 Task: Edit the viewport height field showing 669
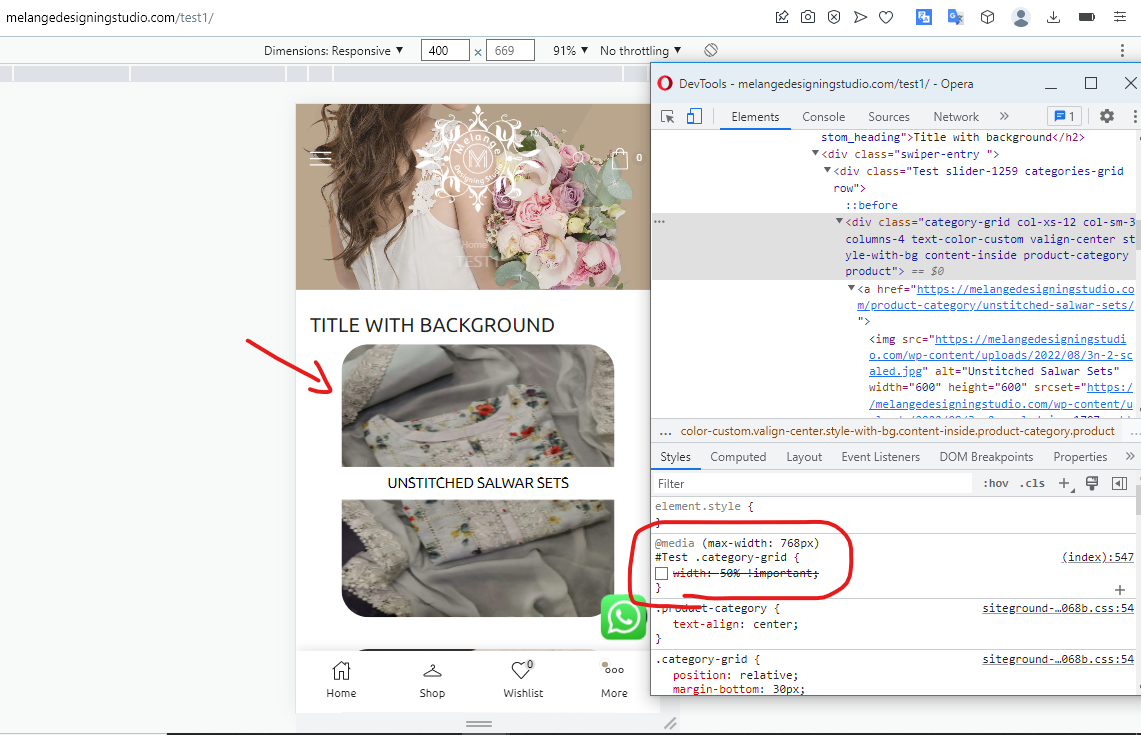(510, 50)
